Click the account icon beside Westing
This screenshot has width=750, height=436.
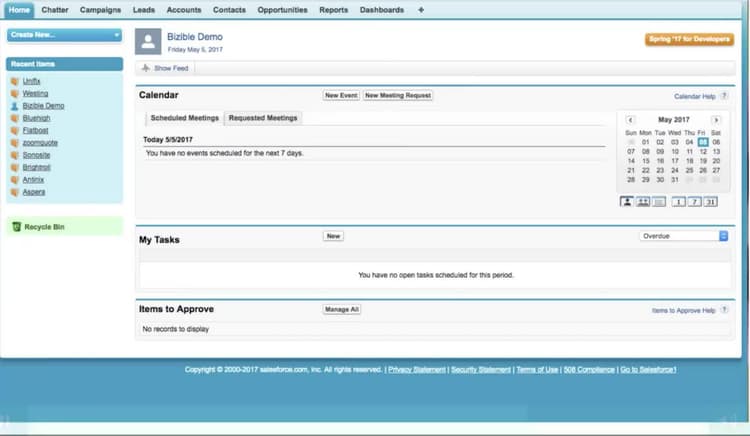(15, 94)
